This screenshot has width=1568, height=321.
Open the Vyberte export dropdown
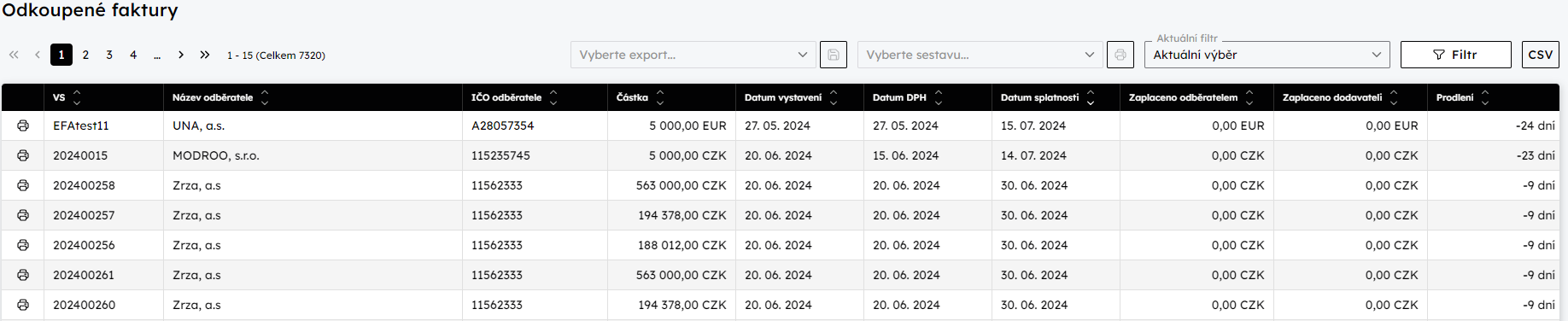click(693, 55)
